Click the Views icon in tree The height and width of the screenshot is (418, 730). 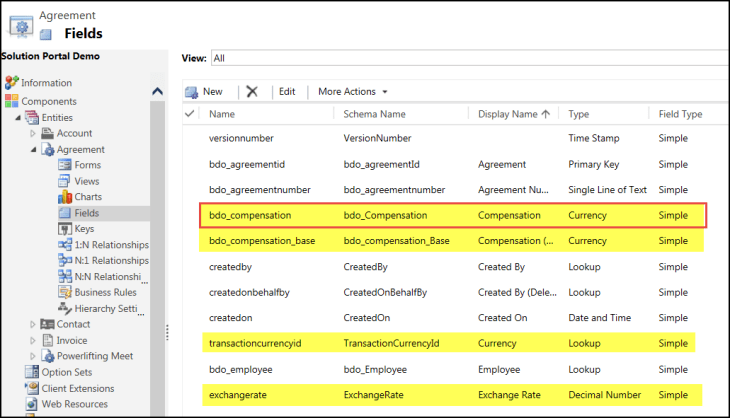65,181
